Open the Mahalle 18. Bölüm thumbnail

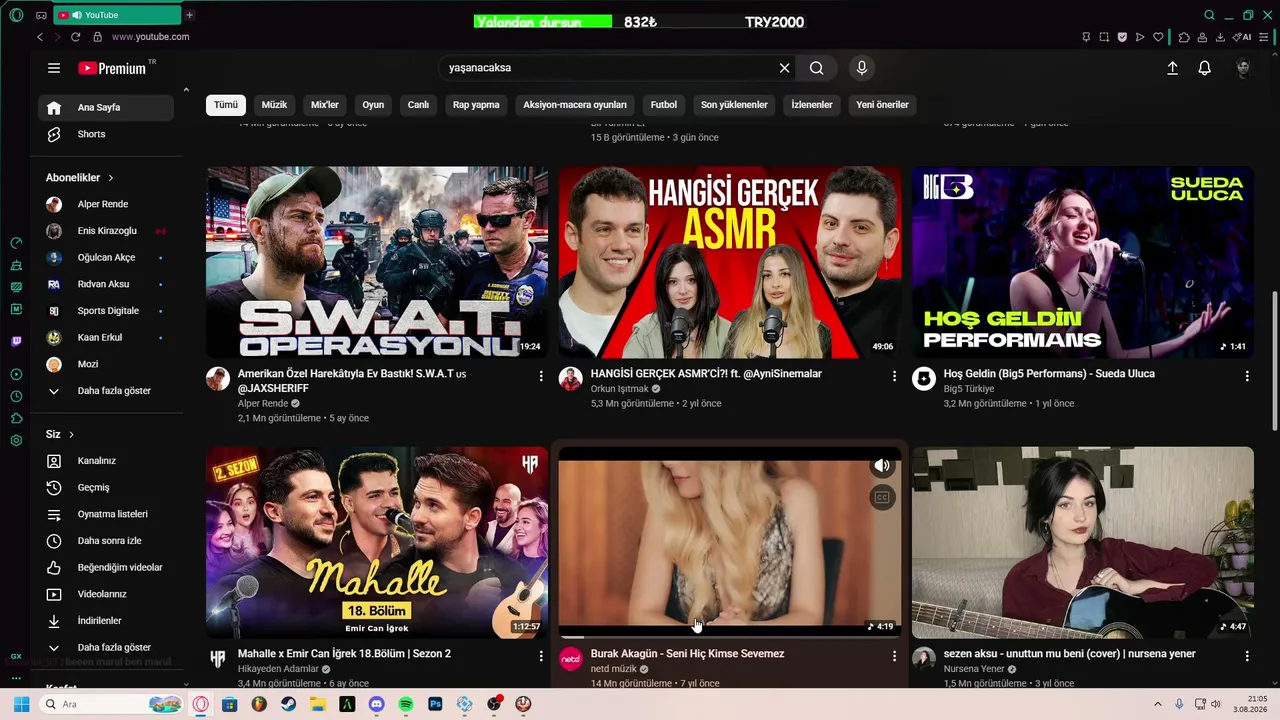pyautogui.click(x=377, y=542)
